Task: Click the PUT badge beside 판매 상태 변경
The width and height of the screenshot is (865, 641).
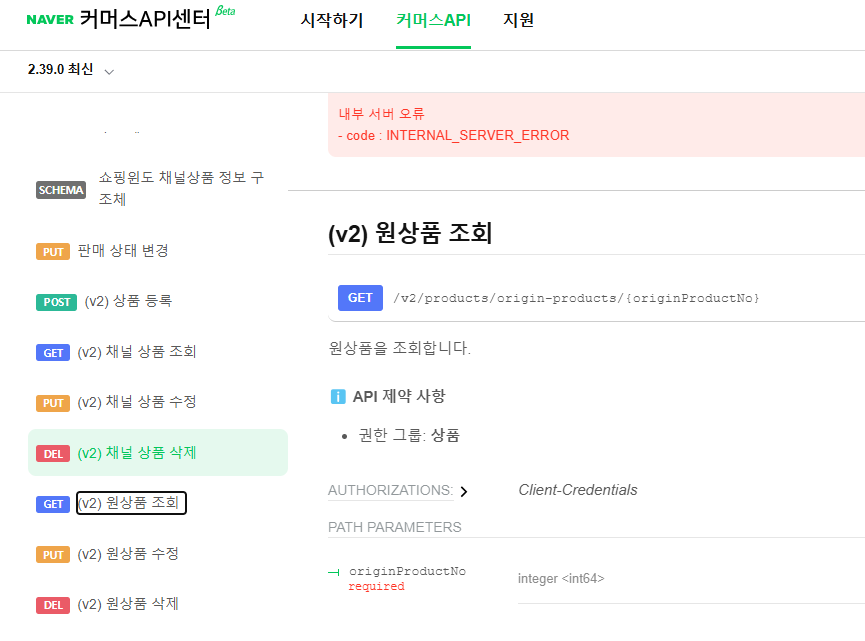Action: (x=53, y=251)
